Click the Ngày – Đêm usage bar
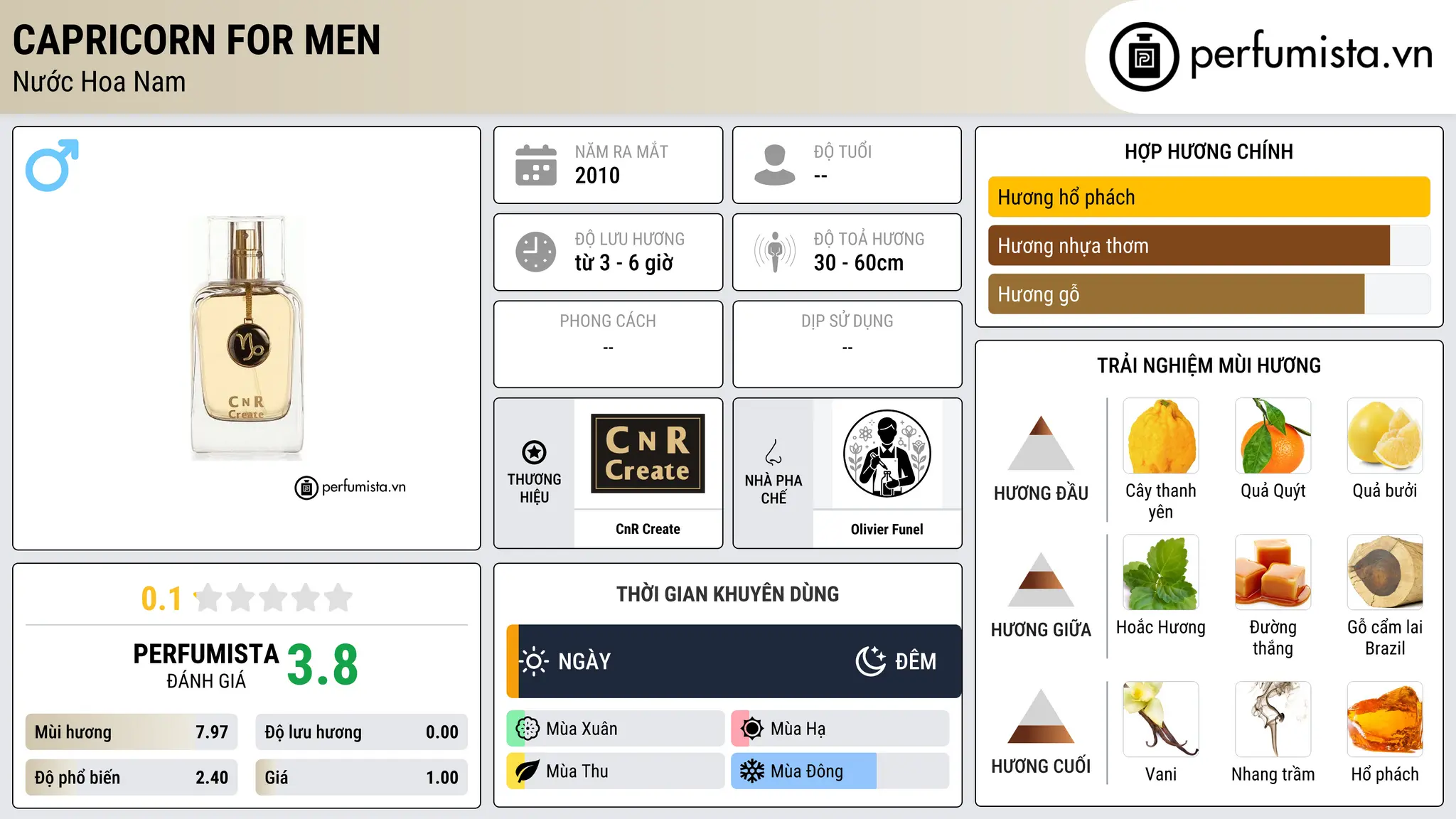Viewport: 1456px width, 819px height. coord(734,661)
